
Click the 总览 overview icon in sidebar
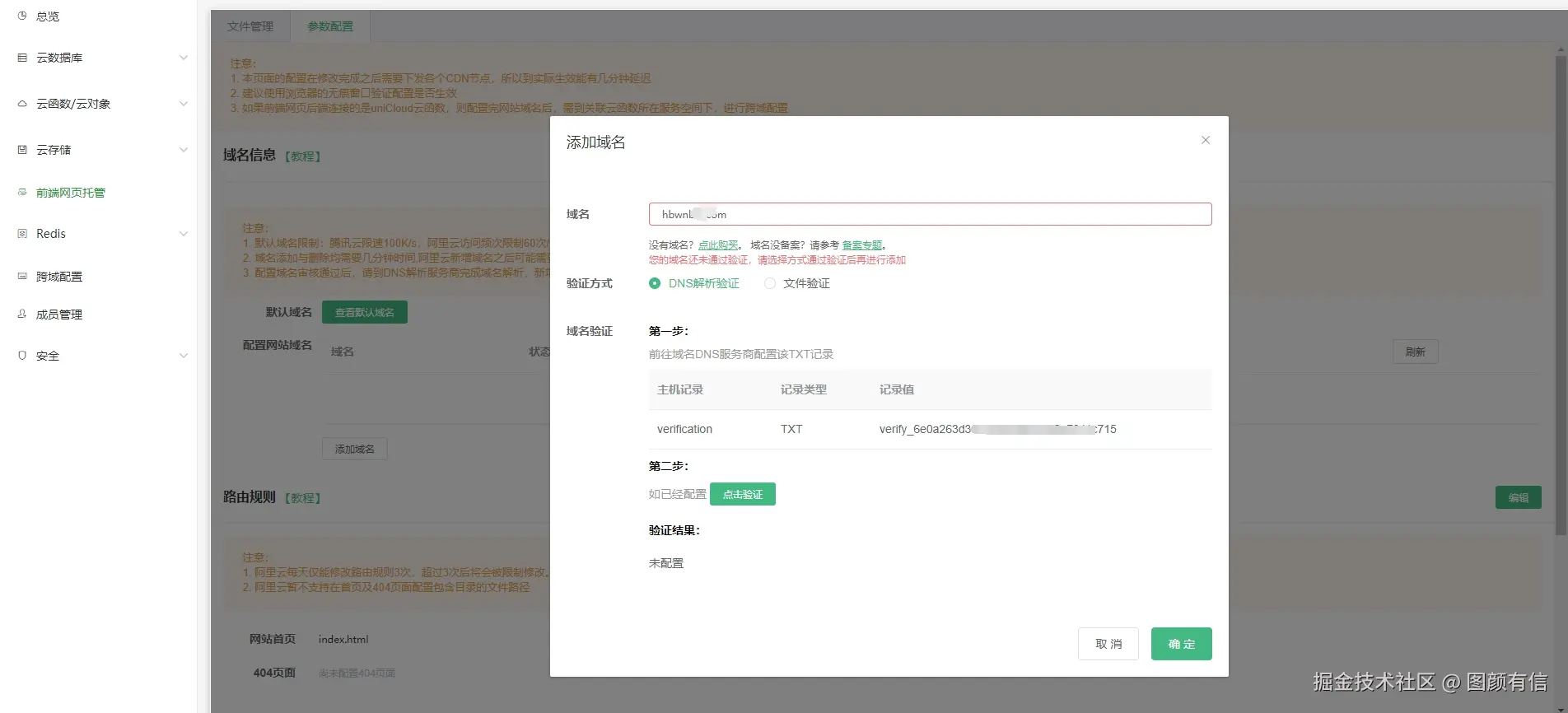(x=22, y=16)
